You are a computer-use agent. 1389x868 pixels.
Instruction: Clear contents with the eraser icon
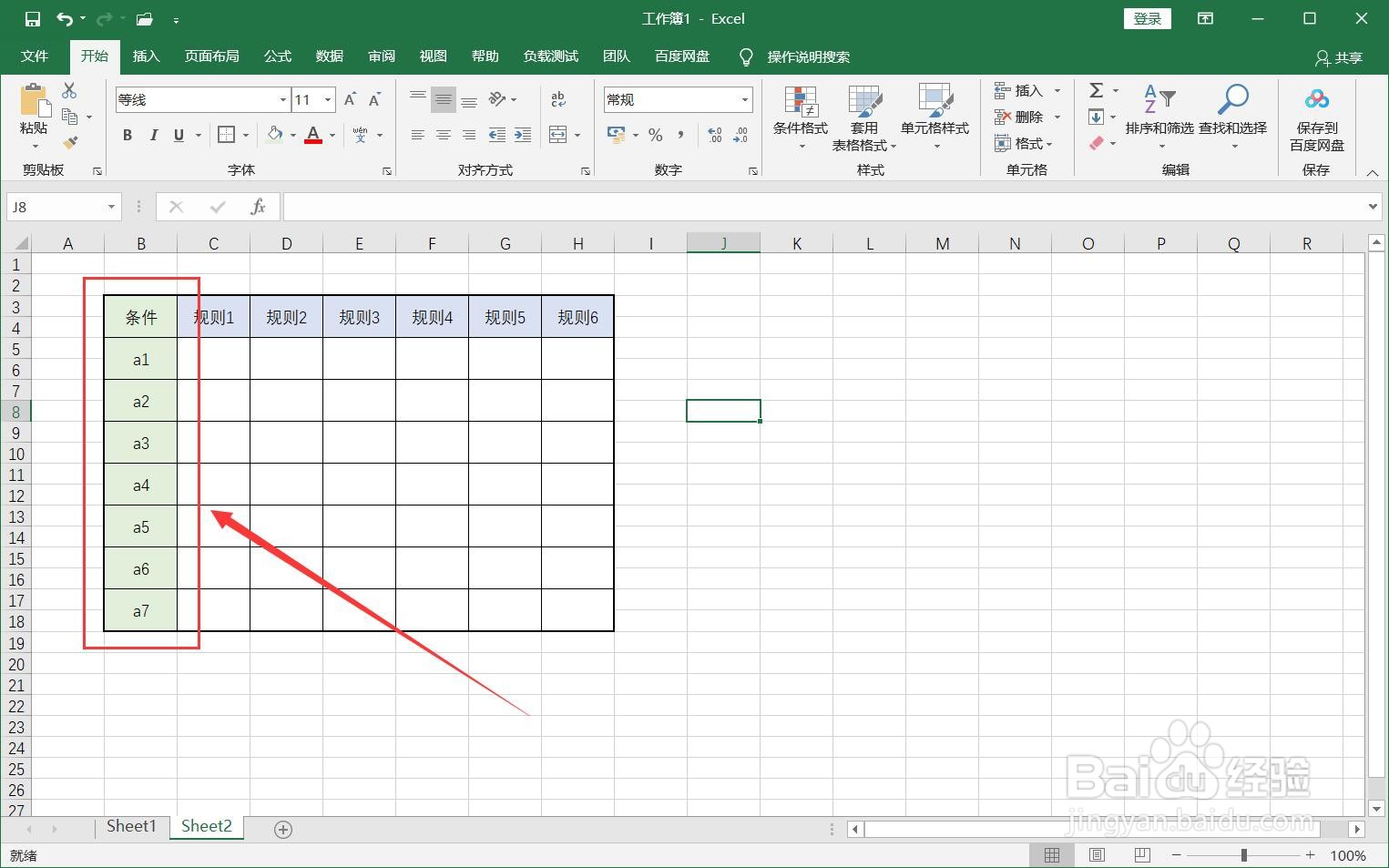click(1097, 143)
